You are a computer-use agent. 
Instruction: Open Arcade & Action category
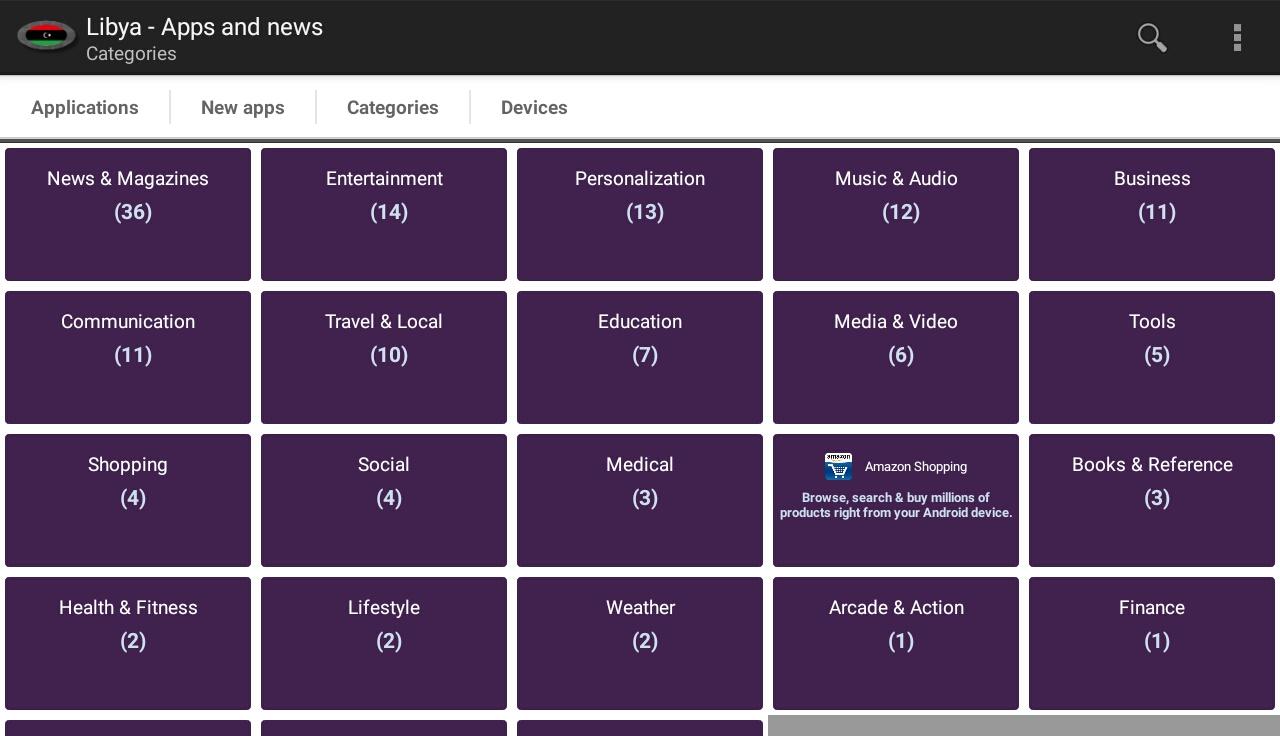896,643
